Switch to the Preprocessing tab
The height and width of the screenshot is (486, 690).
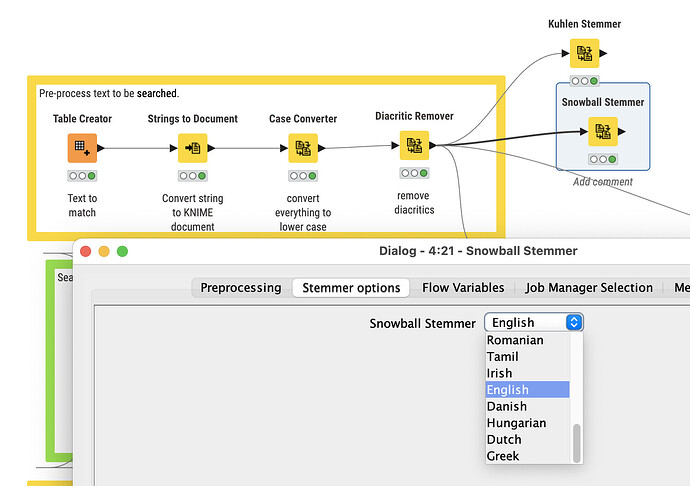241,287
